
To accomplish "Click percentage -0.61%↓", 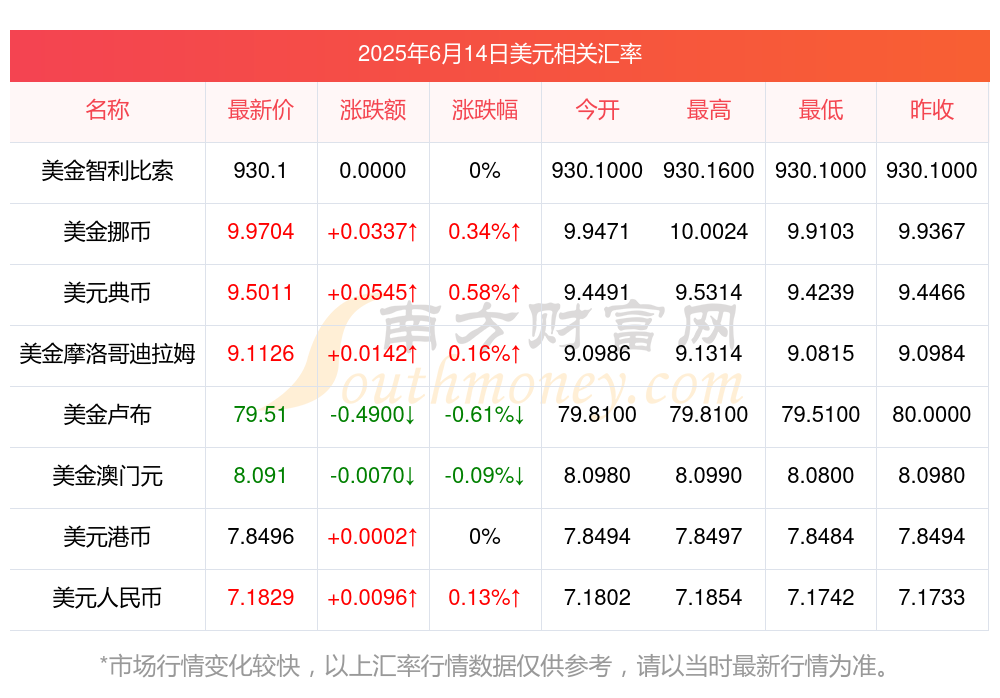I will (485, 415).
